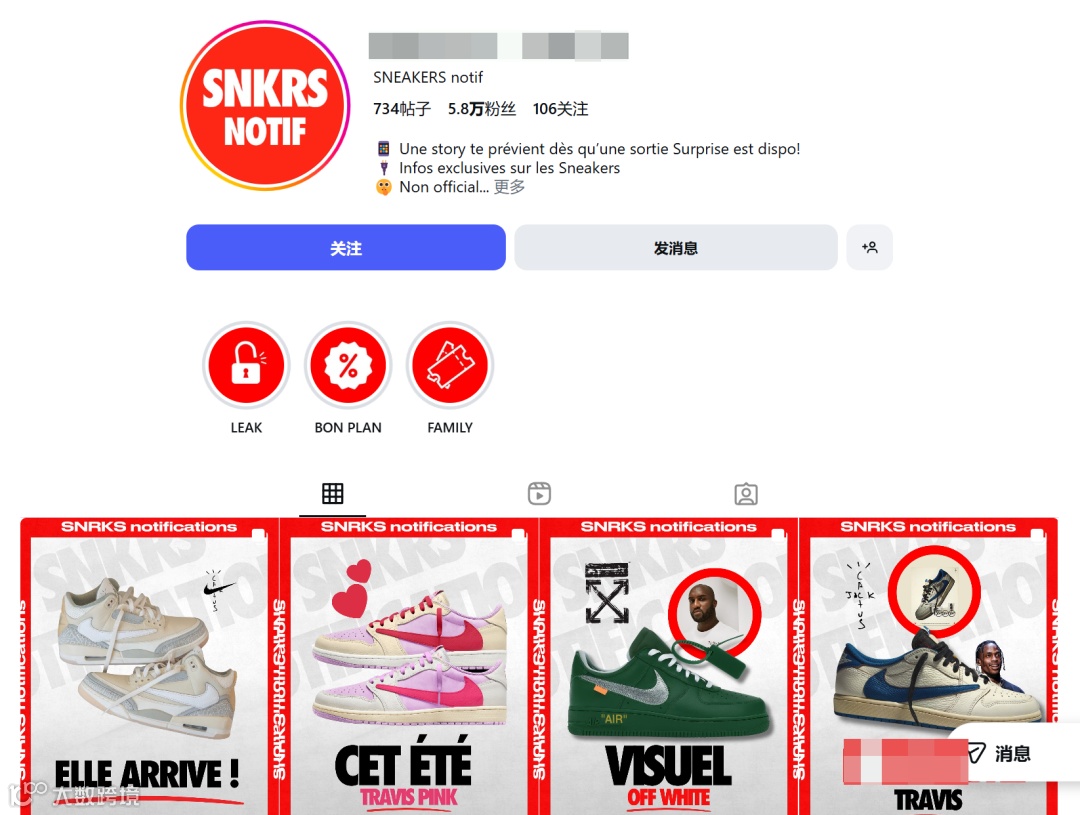Click the SNKRS NOTIF profile picture
Viewport: 1080px width, 815px height.
[x=265, y=105]
